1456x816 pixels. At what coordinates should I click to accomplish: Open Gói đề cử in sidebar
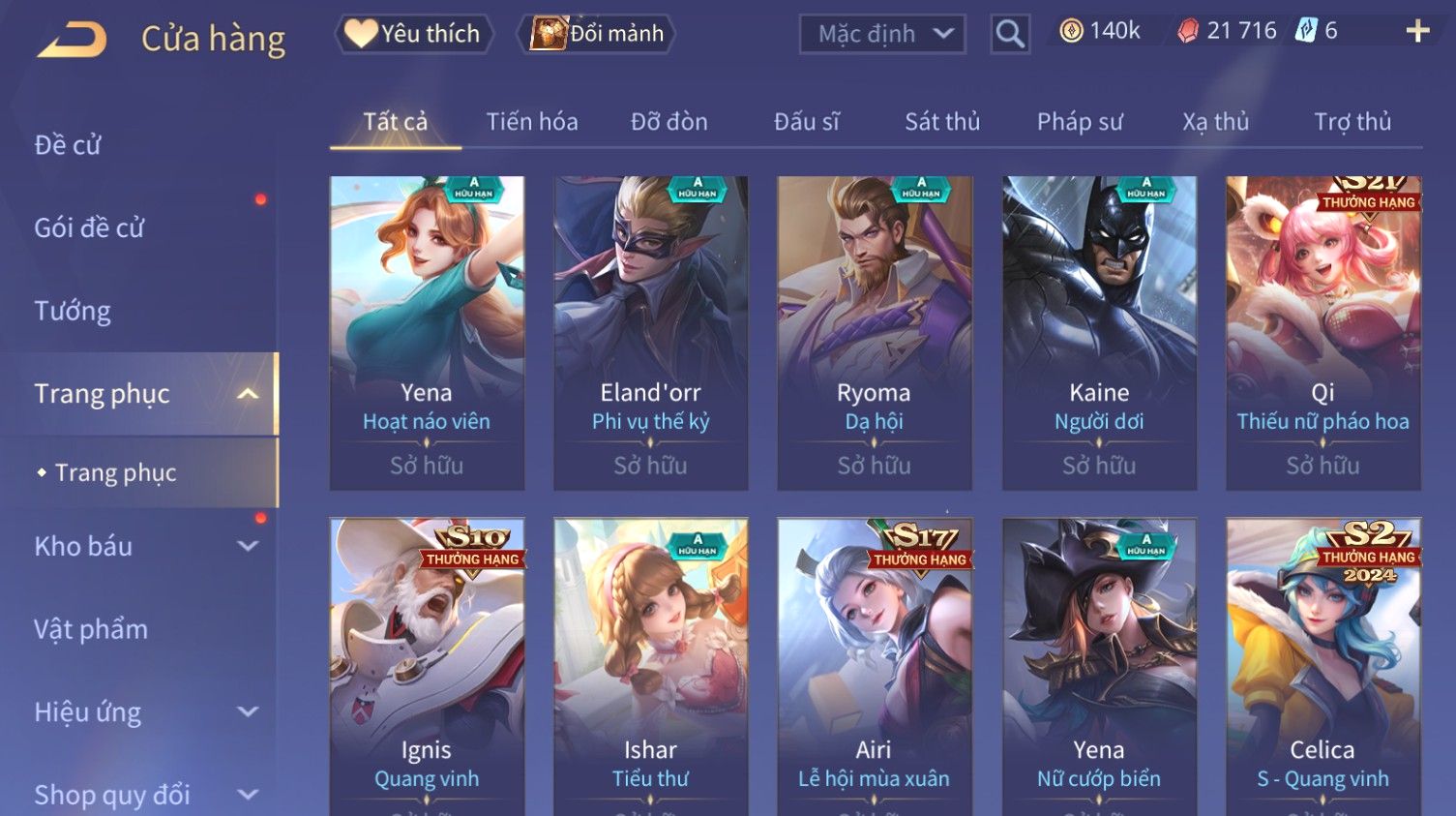click(x=89, y=227)
